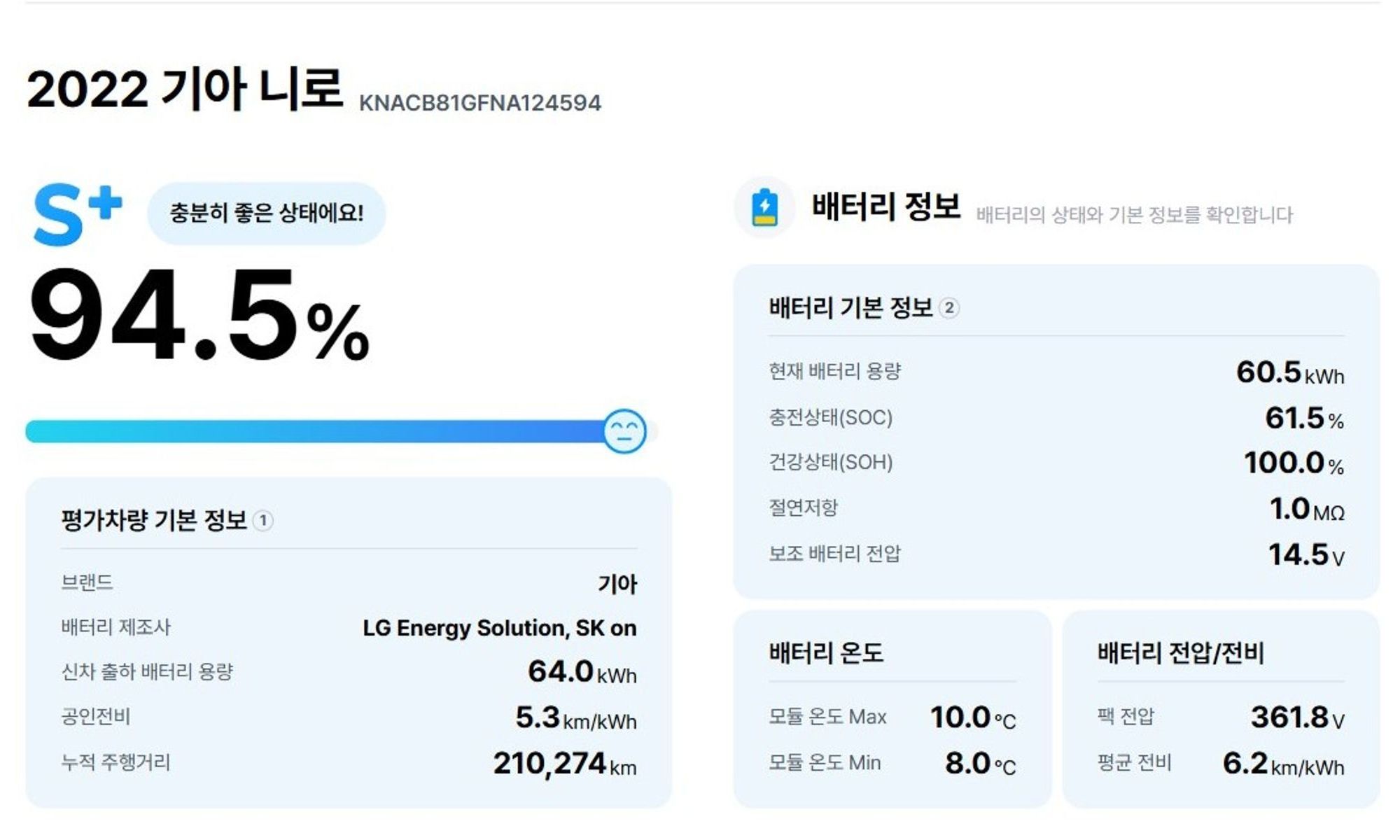Select the VIN KNACB81GFNA124594 text
This screenshot has width=1400, height=840.
[x=479, y=104]
